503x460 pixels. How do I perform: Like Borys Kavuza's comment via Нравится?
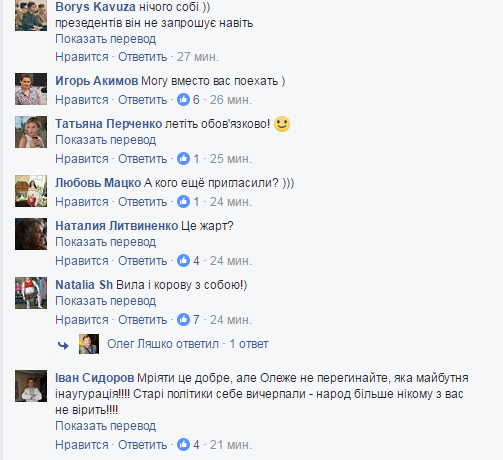pyautogui.click(x=82, y=57)
